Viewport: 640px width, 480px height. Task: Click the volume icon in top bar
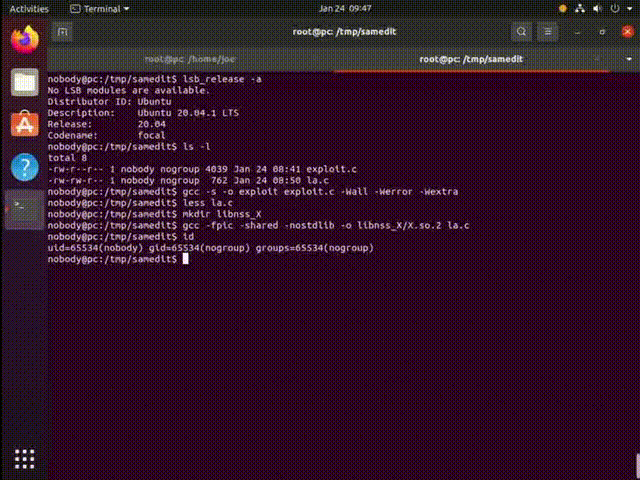point(597,9)
